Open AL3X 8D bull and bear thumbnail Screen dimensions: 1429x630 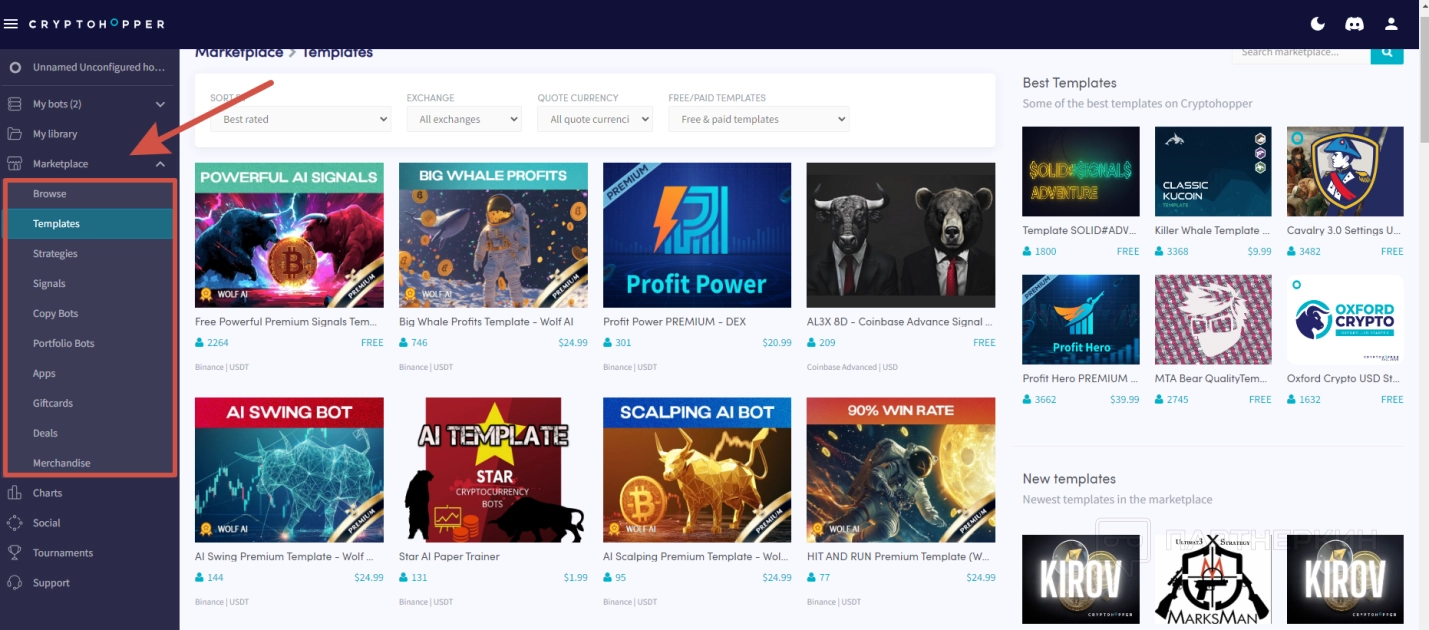coord(901,235)
